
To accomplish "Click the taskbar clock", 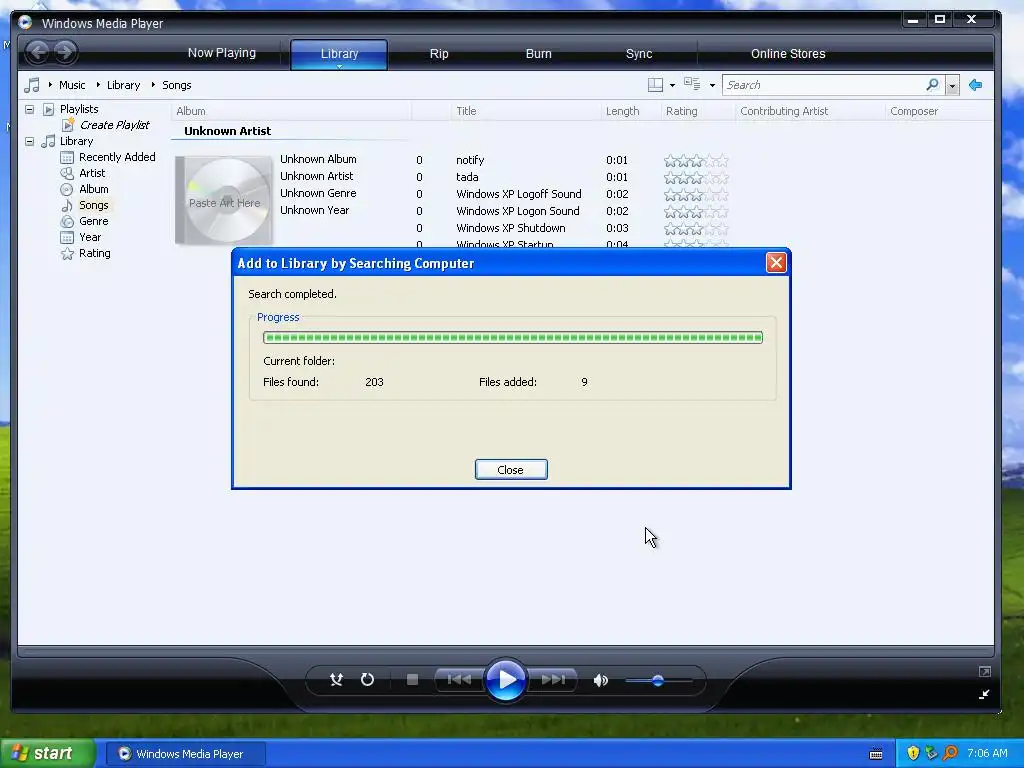I will (x=987, y=753).
